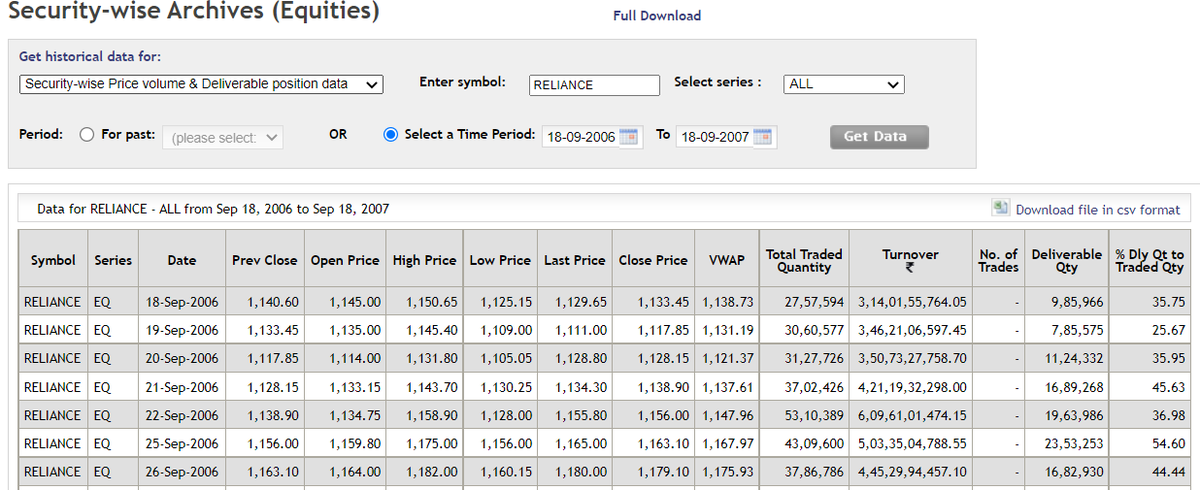
Task: Click the date cell 20-Sep-2006
Action: pos(182,358)
